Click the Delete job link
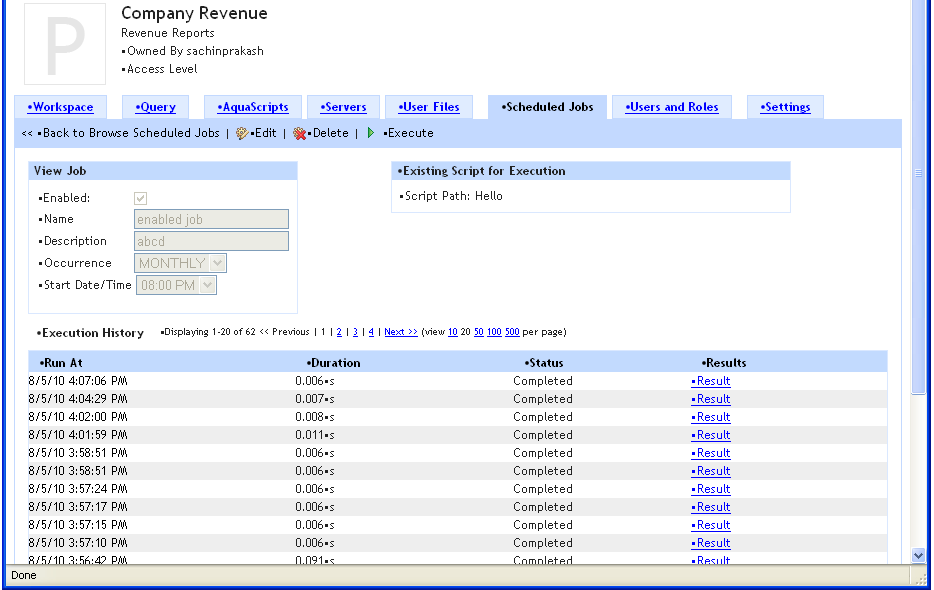This screenshot has height=590, width=934. (329, 133)
